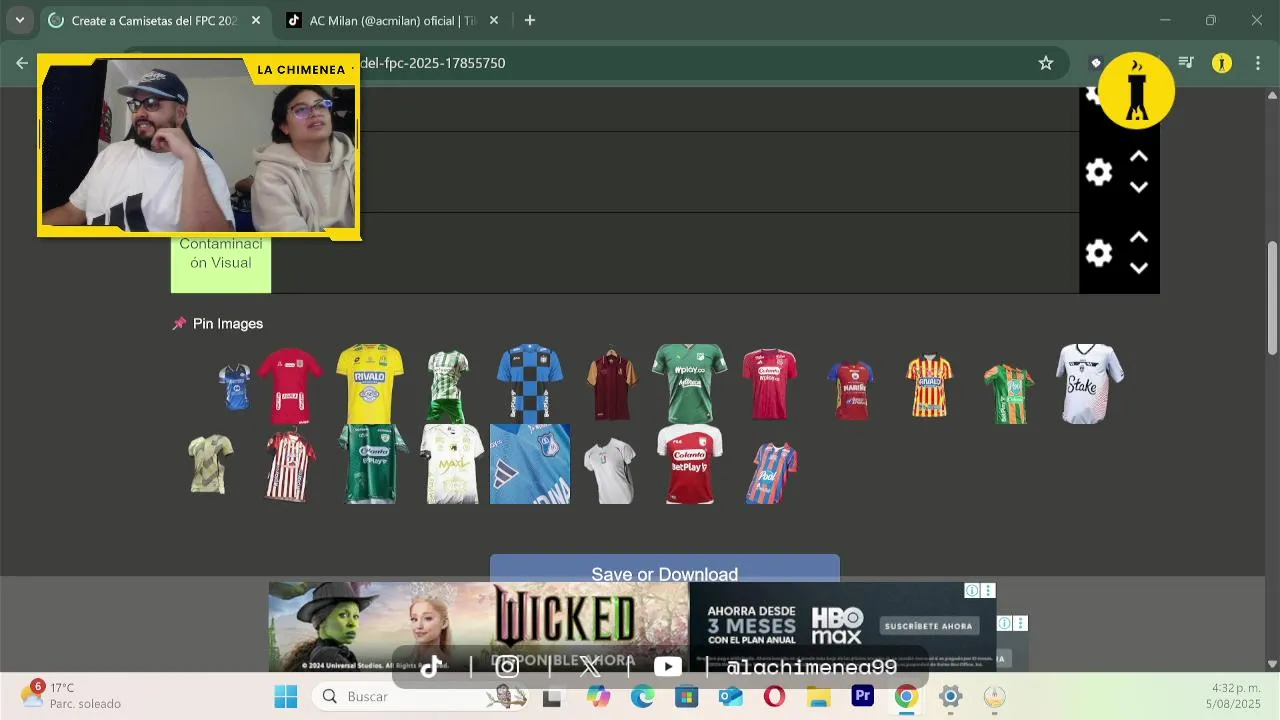The image size is (1280, 720).
Task: Select the white Maxi jersey
Action: (x=452, y=464)
